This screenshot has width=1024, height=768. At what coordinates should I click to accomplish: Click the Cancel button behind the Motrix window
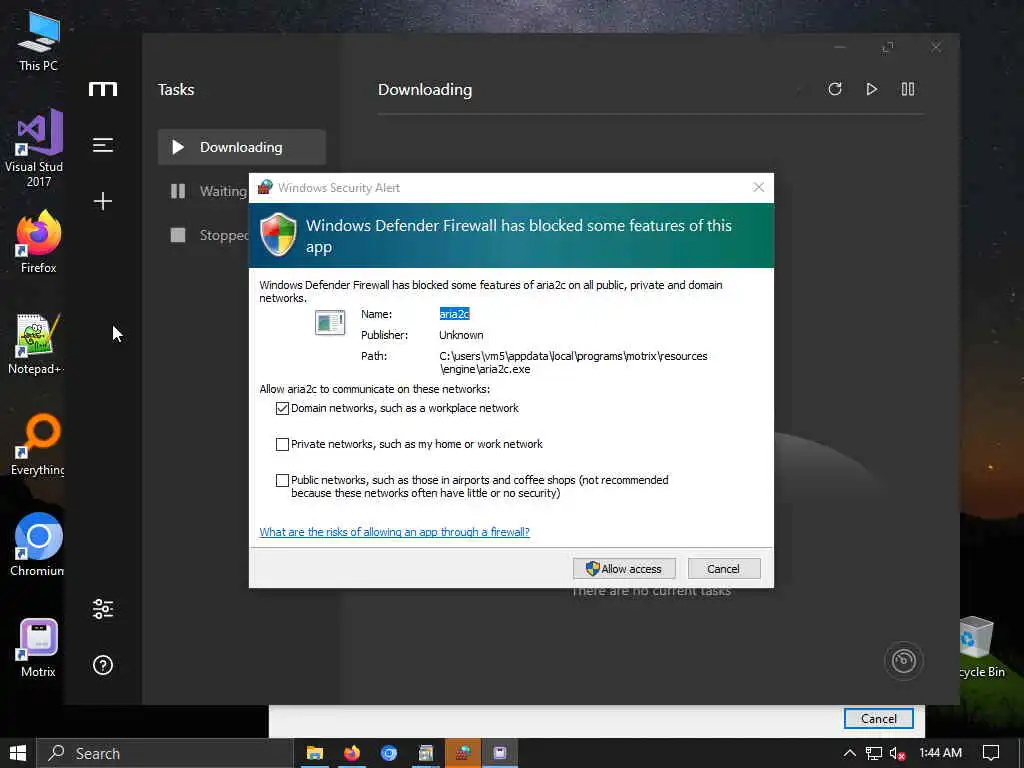tap(878, 718)
